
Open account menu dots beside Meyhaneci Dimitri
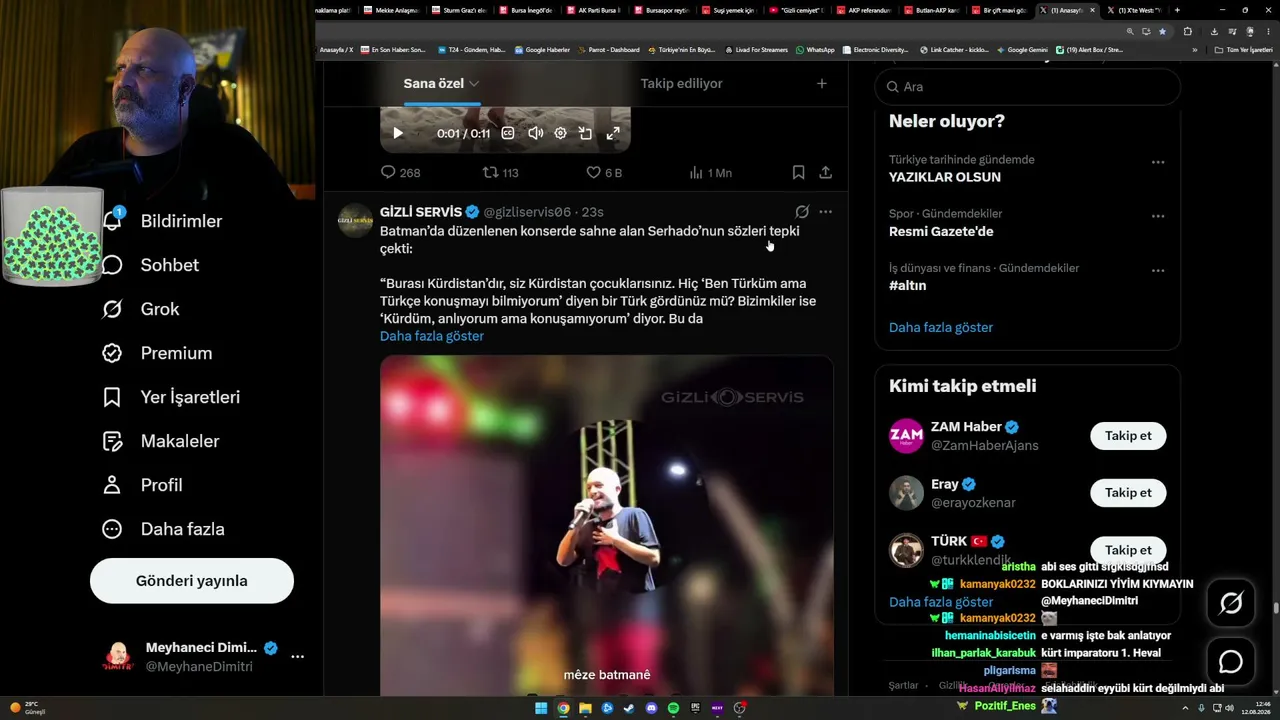click(x=297, y=657)
